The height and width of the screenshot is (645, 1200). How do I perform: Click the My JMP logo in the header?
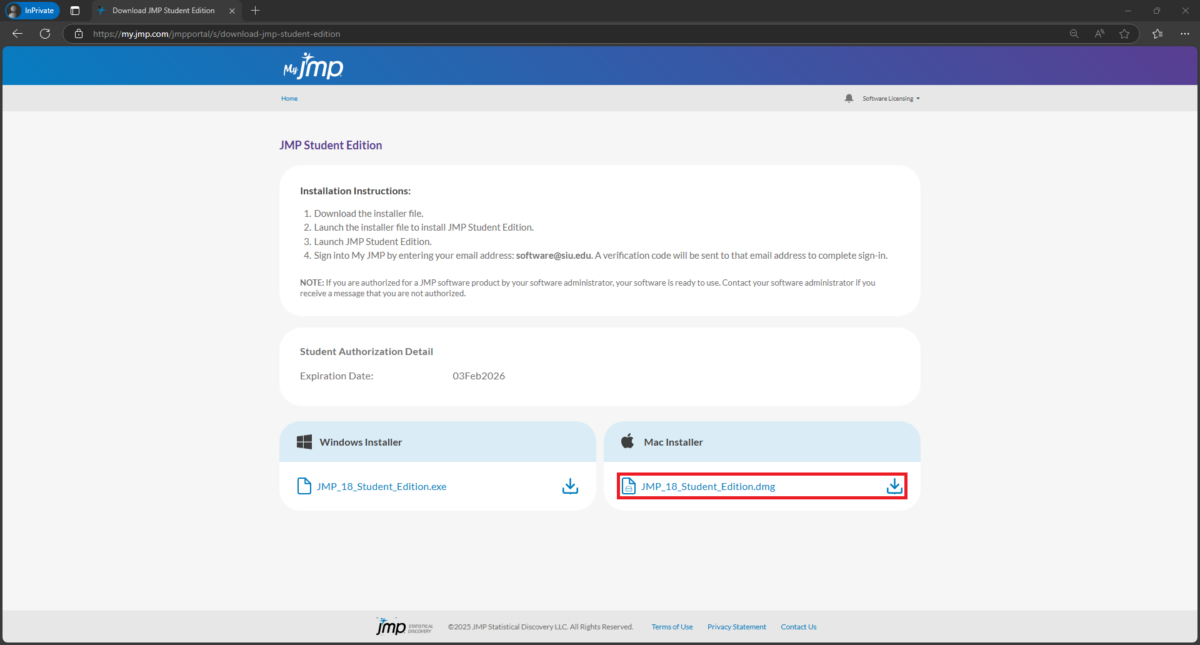pyautogui.click(x=314, y=64)
